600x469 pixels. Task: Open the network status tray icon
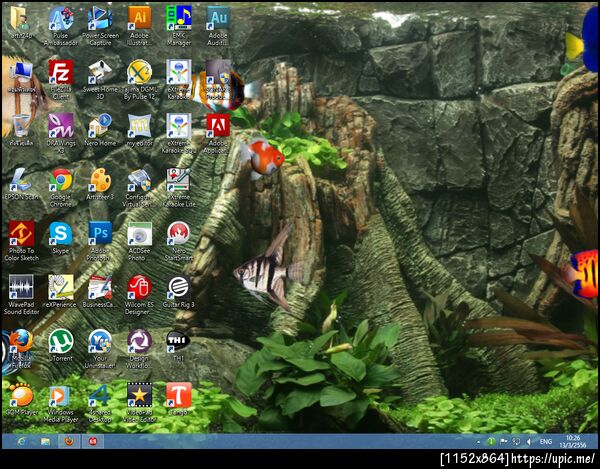516,442
